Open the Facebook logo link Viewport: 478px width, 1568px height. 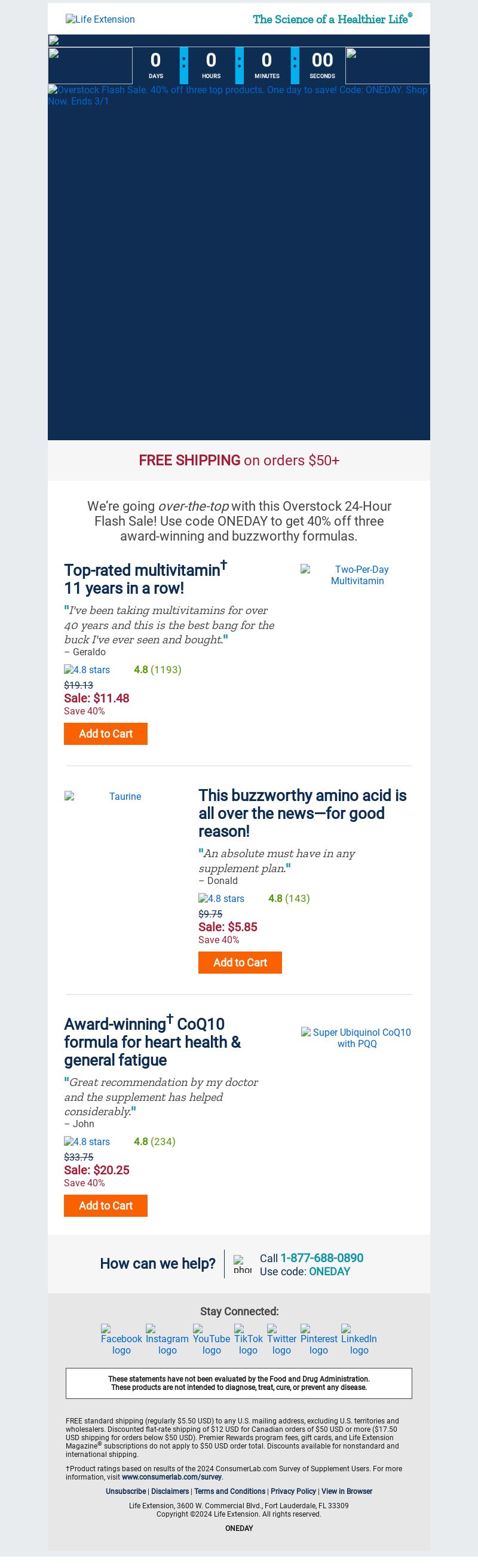click(121, 1339)
